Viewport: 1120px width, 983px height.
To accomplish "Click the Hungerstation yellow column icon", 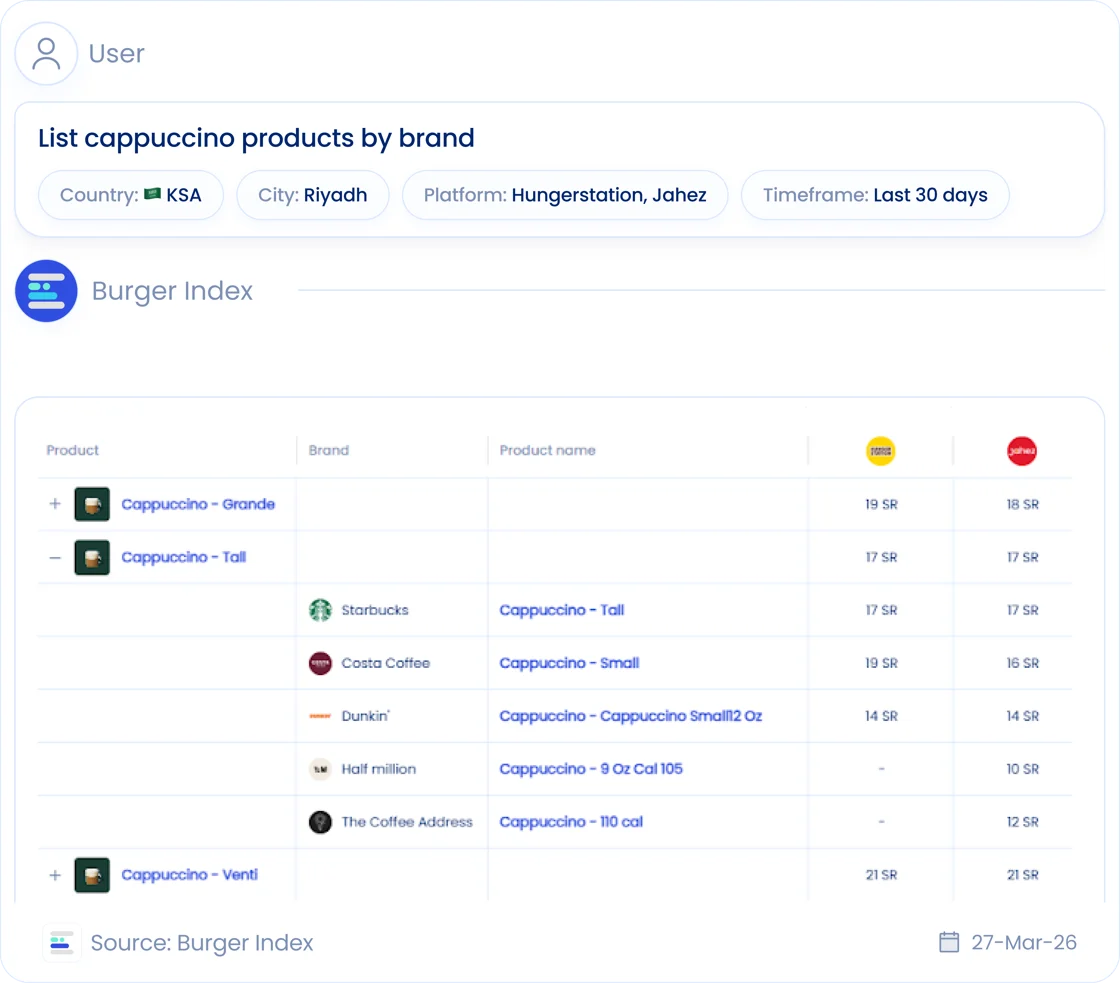I will coord(881,451).
